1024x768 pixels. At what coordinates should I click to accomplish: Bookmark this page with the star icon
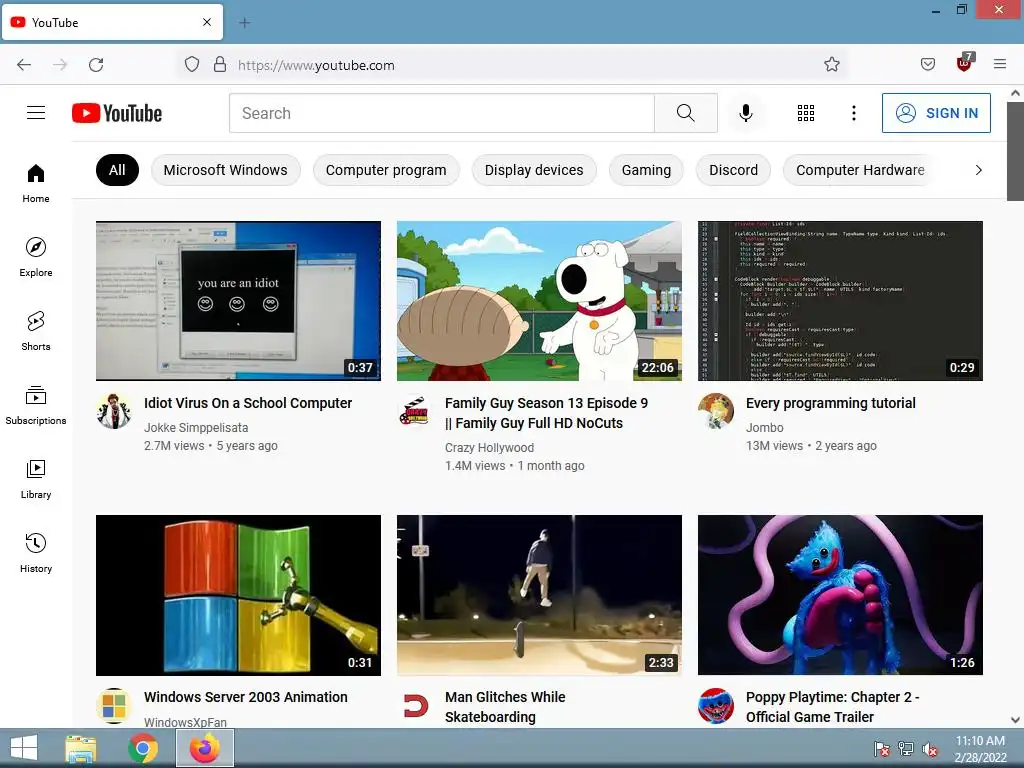831,64
